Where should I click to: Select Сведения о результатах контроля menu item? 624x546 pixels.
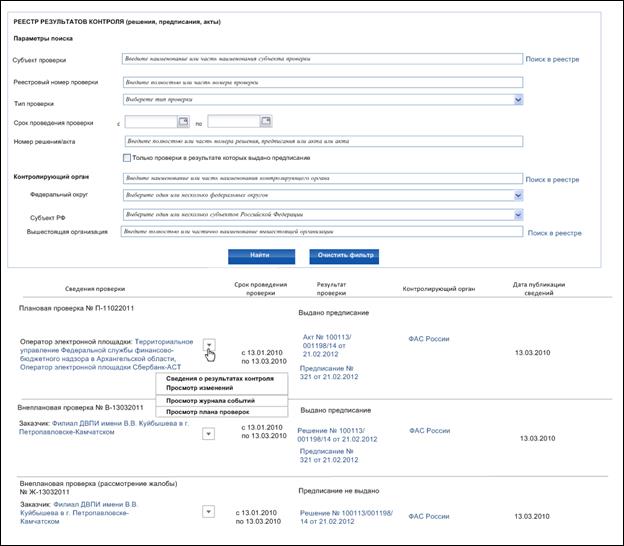[220, 378]
